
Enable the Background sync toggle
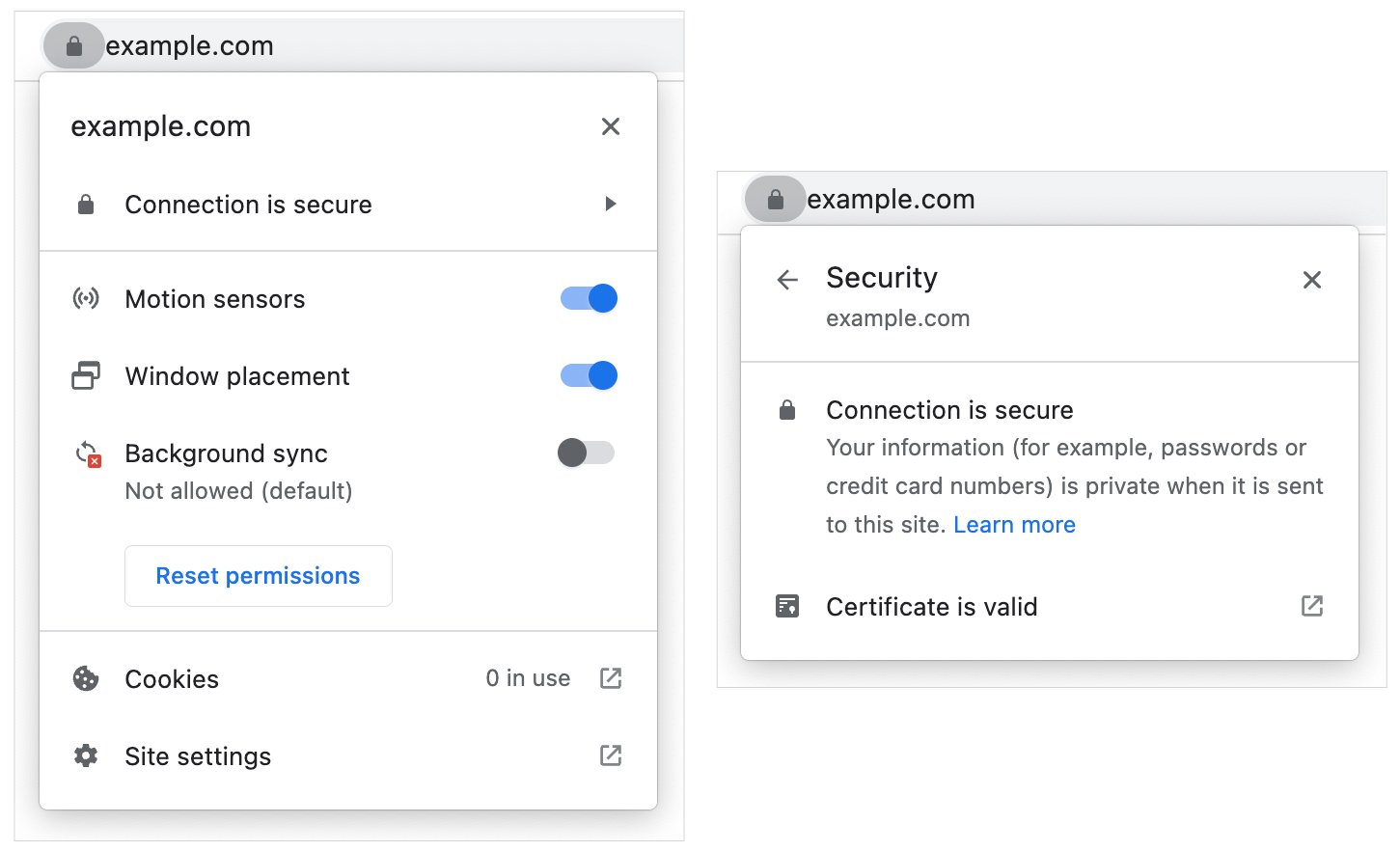point(584,453)
